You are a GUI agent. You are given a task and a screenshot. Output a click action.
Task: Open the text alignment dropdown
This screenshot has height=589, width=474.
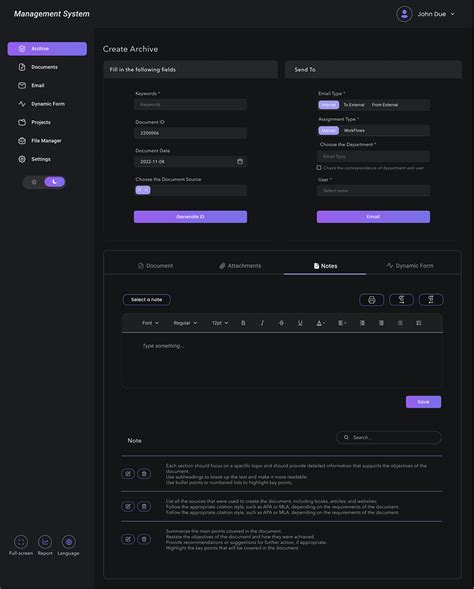click(342, 323)
